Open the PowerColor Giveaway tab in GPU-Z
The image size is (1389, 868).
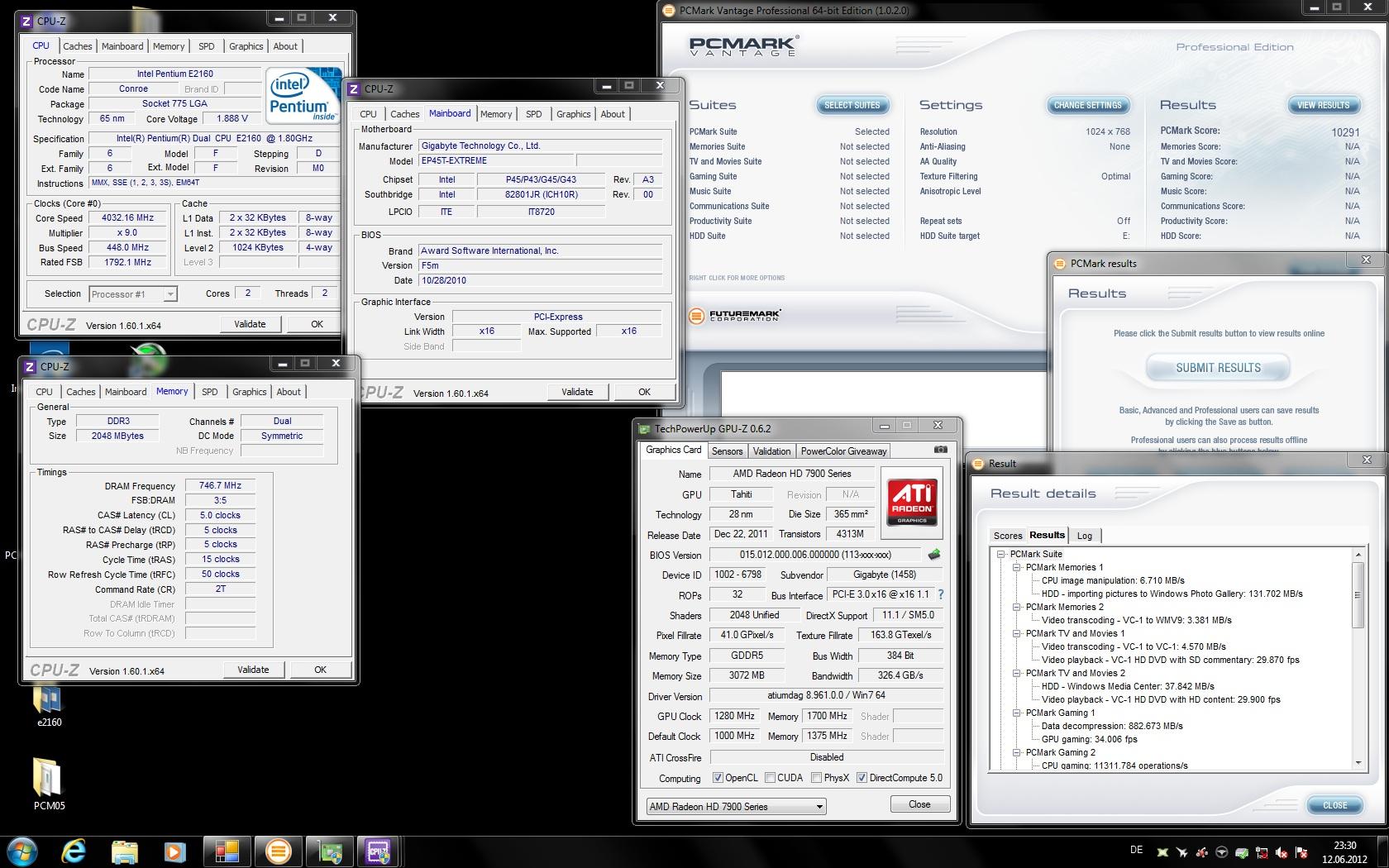point(843,451)
